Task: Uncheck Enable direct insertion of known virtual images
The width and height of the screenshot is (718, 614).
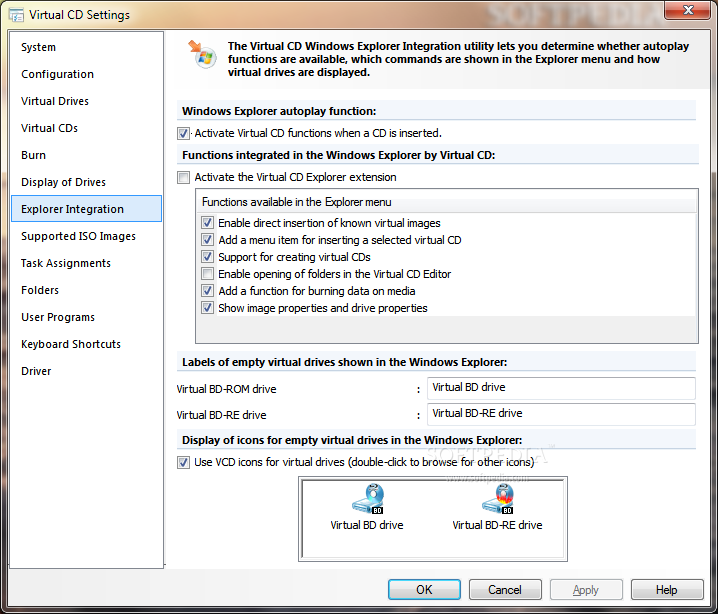Action: [207, 223]
